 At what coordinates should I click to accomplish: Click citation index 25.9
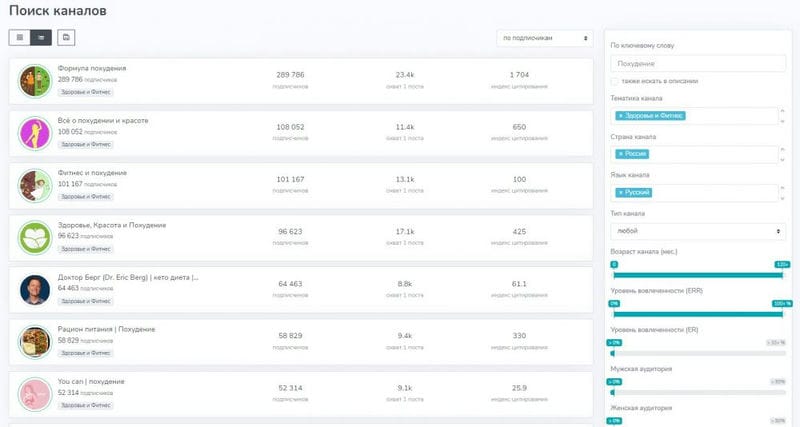point(519,388)
